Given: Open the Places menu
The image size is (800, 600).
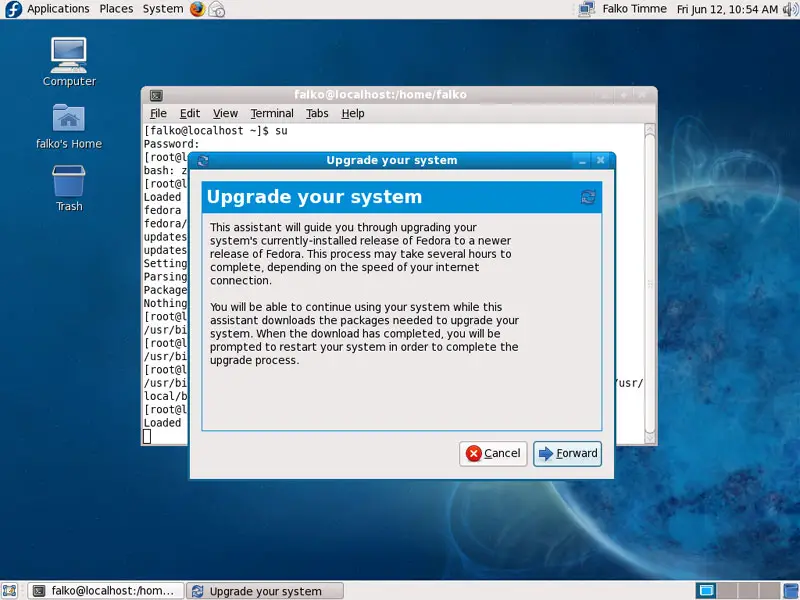Looking at the screenshot, I should (x=116, y=9).
